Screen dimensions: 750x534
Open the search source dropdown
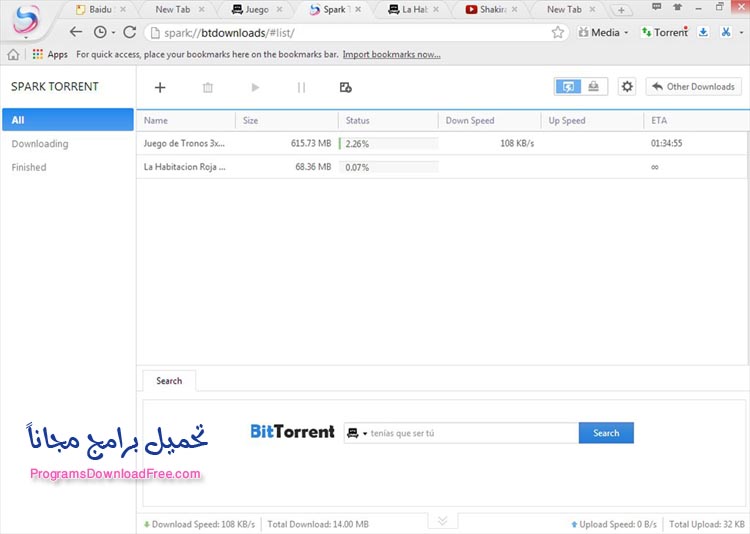357,433
